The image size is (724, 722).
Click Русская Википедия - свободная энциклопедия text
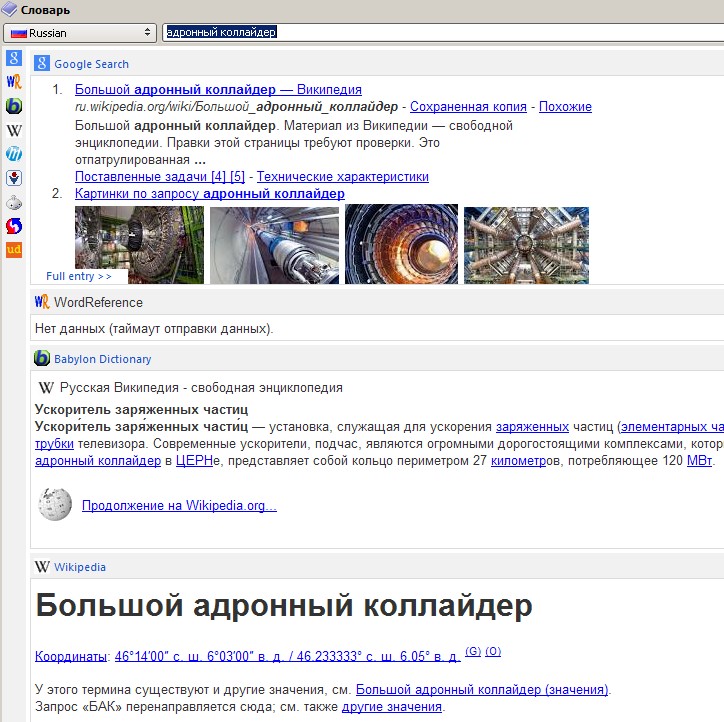coord(201,387)
